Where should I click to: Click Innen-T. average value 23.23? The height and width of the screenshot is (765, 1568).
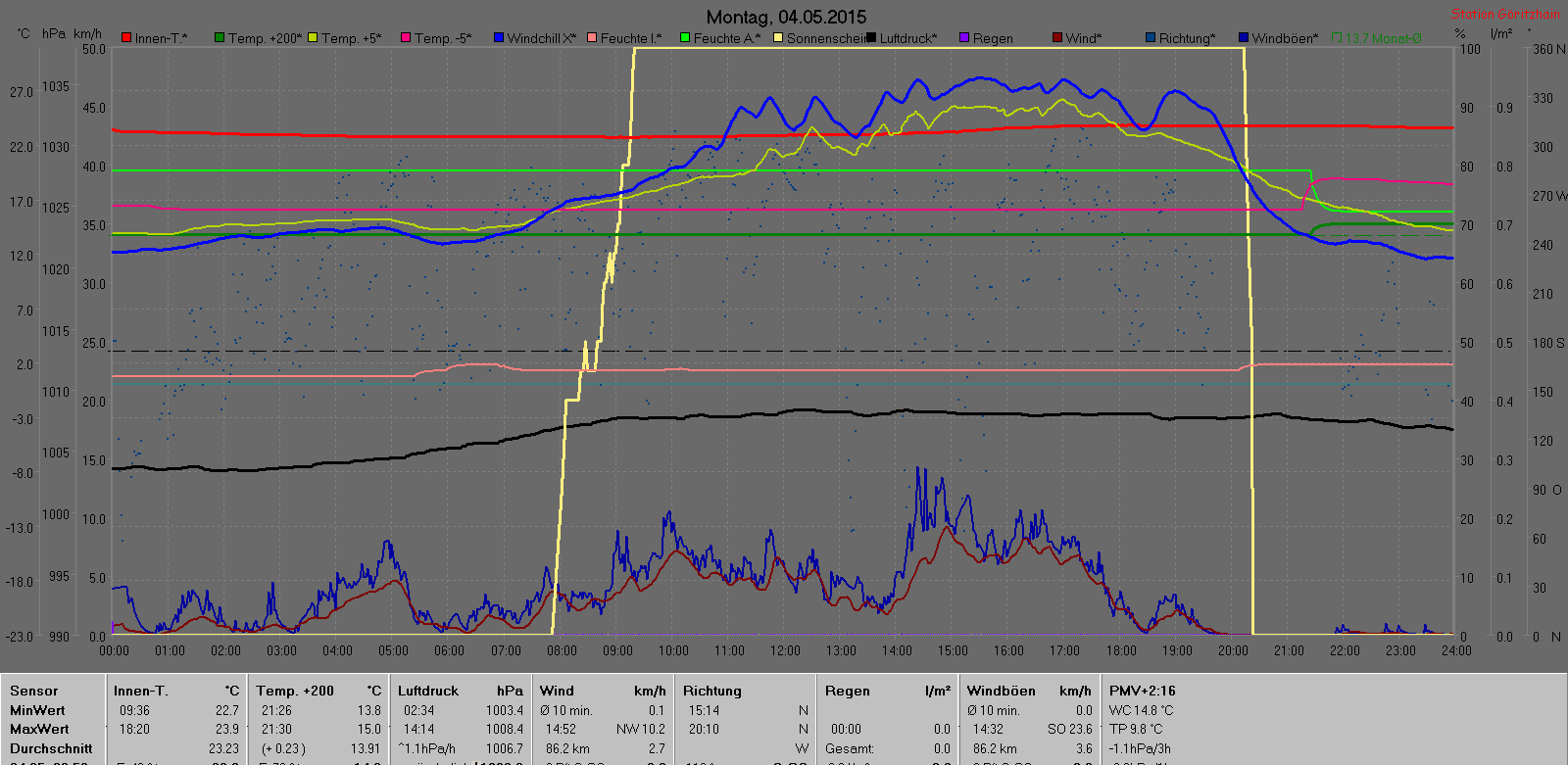223,748
